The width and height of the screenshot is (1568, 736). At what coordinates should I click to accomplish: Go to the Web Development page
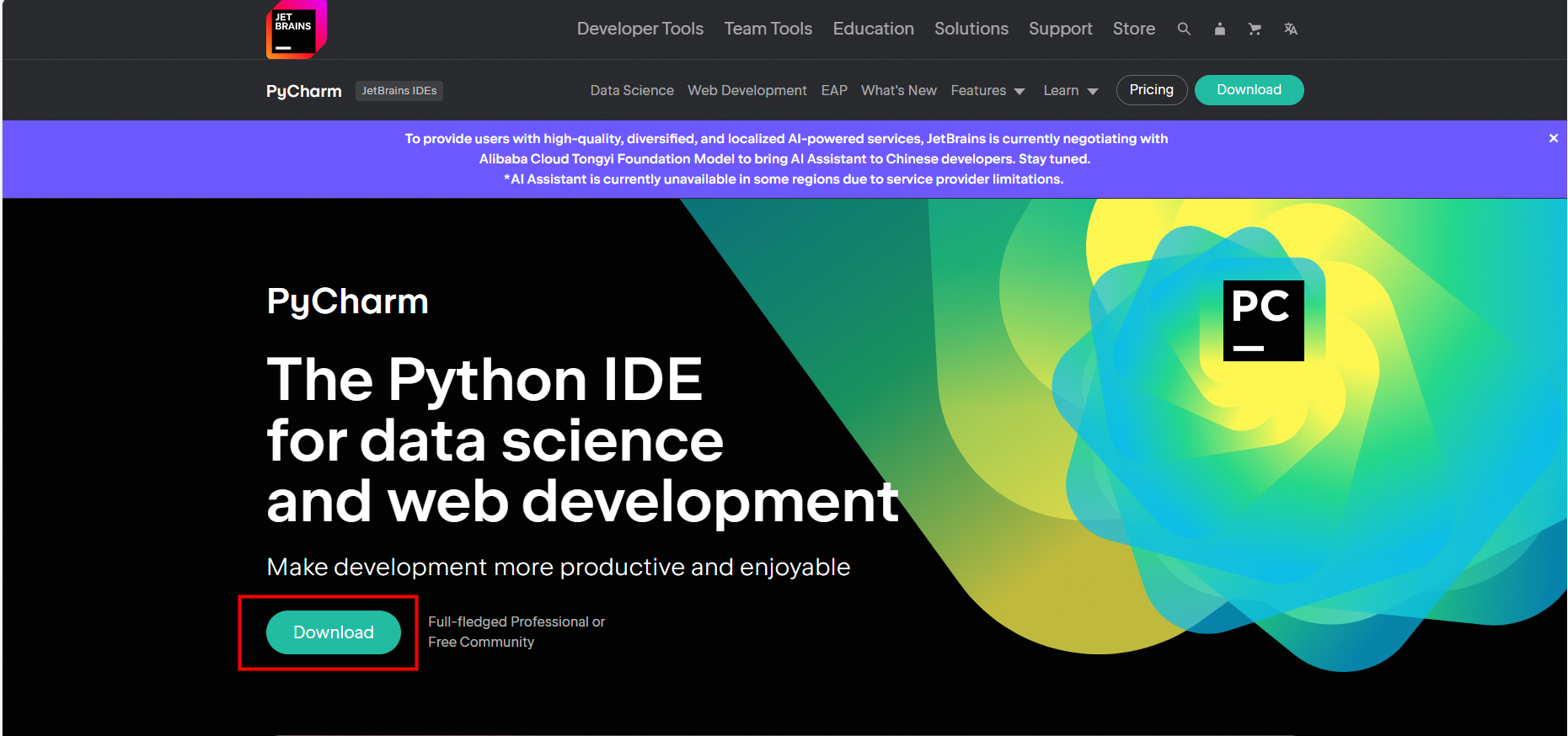pos(747,90)
